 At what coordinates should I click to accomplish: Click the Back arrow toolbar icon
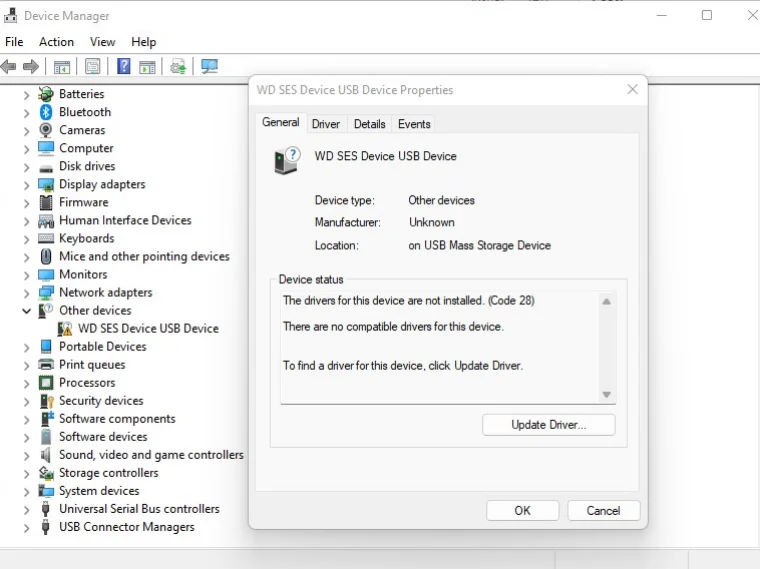9,67
